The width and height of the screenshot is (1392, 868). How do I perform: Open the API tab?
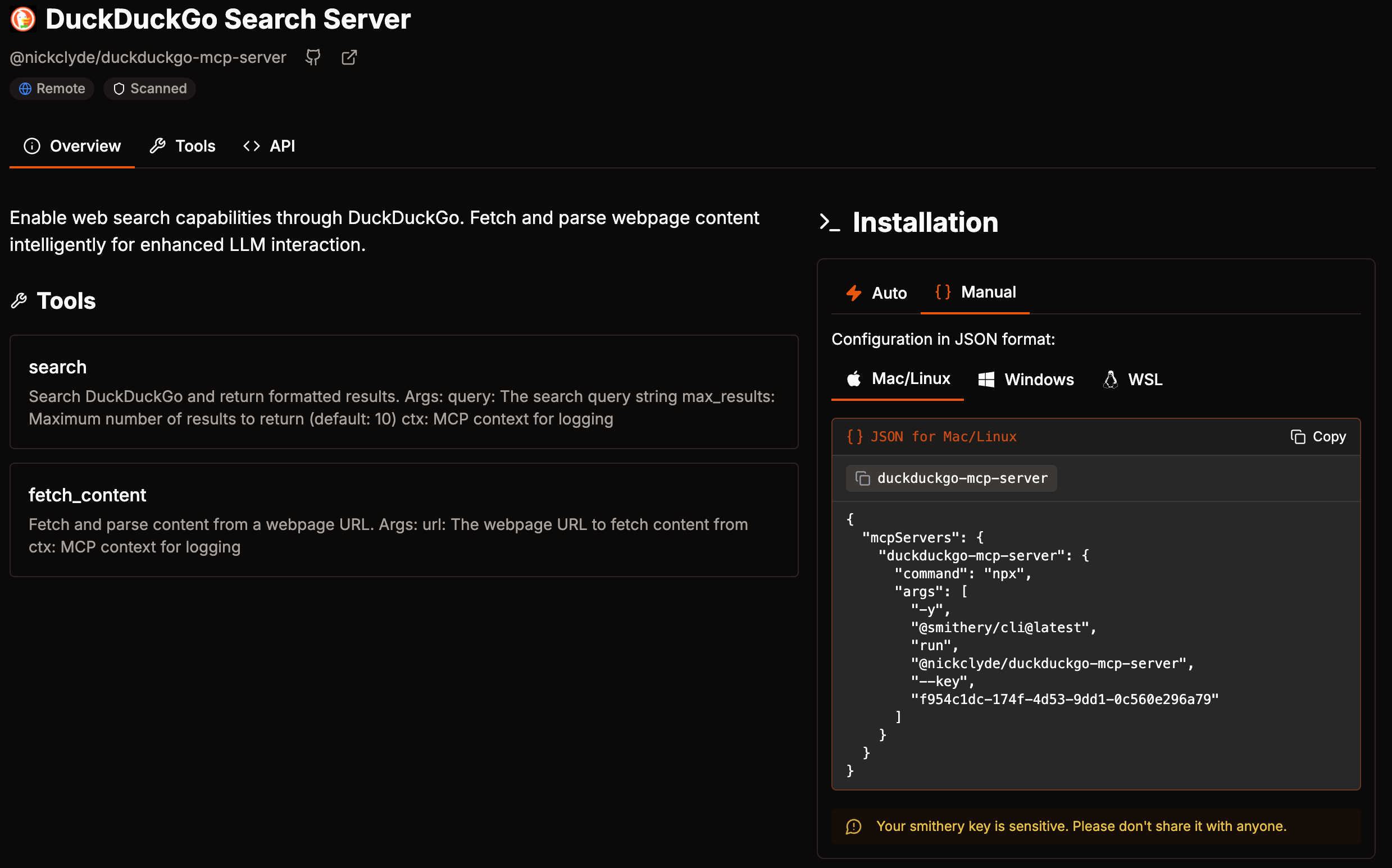[269, 146]
